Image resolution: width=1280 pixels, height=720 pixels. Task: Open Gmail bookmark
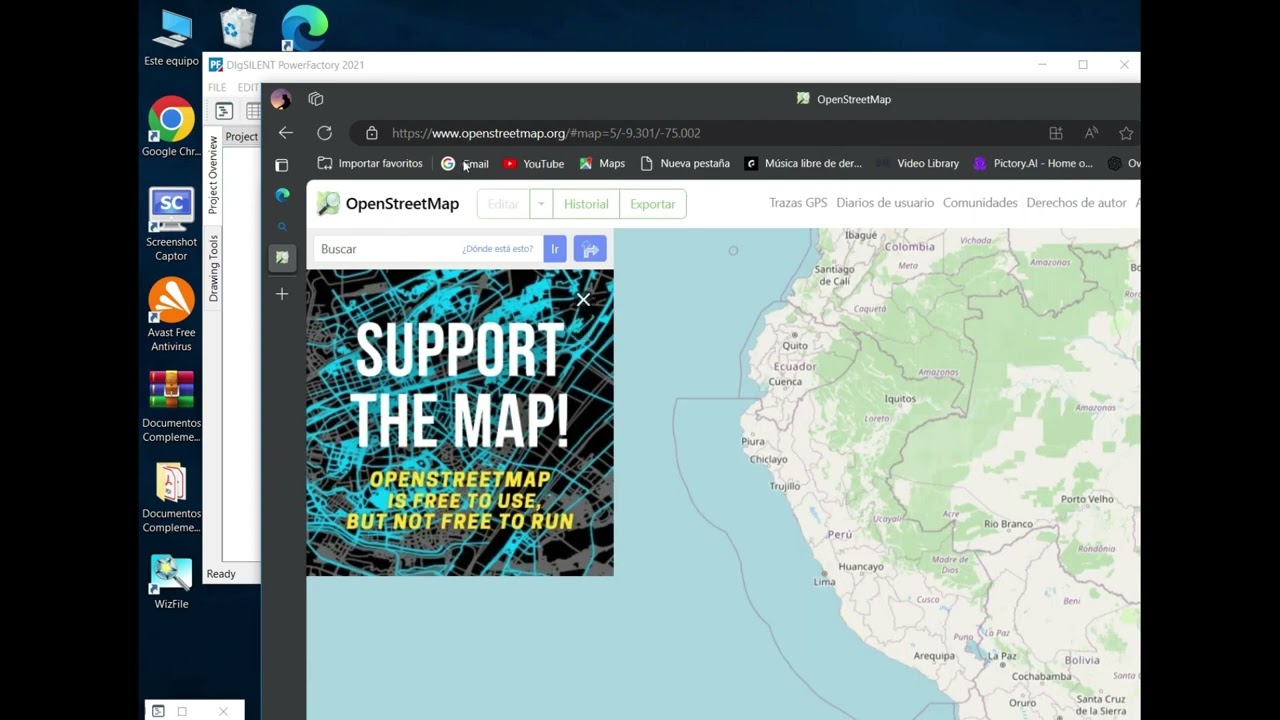(x=465, y=163)
